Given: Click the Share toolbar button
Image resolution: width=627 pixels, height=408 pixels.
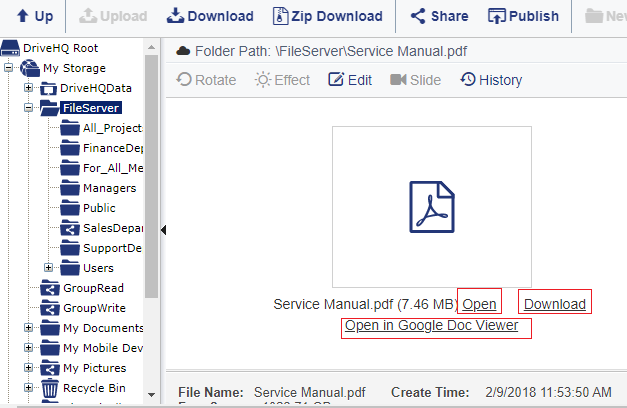Looking at the screenshot, I should [439, 16].
